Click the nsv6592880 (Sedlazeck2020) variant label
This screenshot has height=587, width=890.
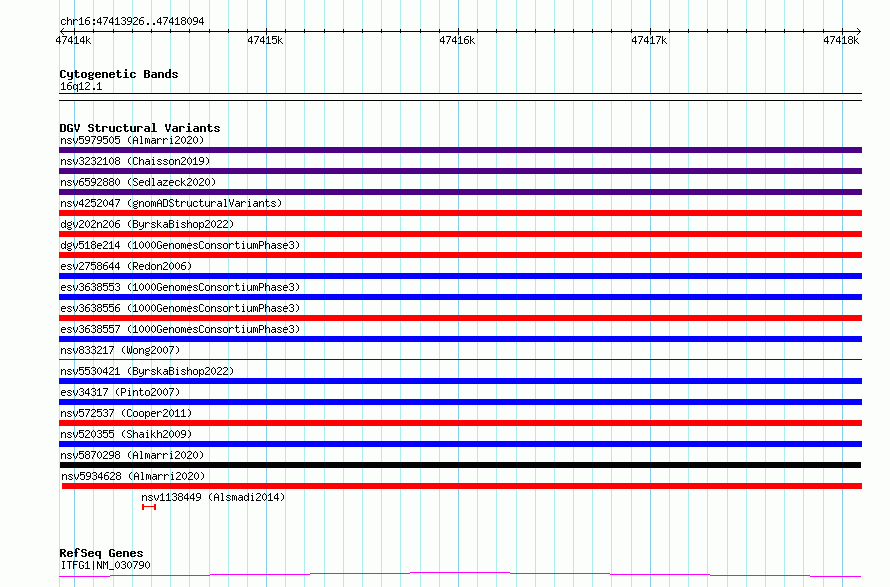tap(138, 182)
